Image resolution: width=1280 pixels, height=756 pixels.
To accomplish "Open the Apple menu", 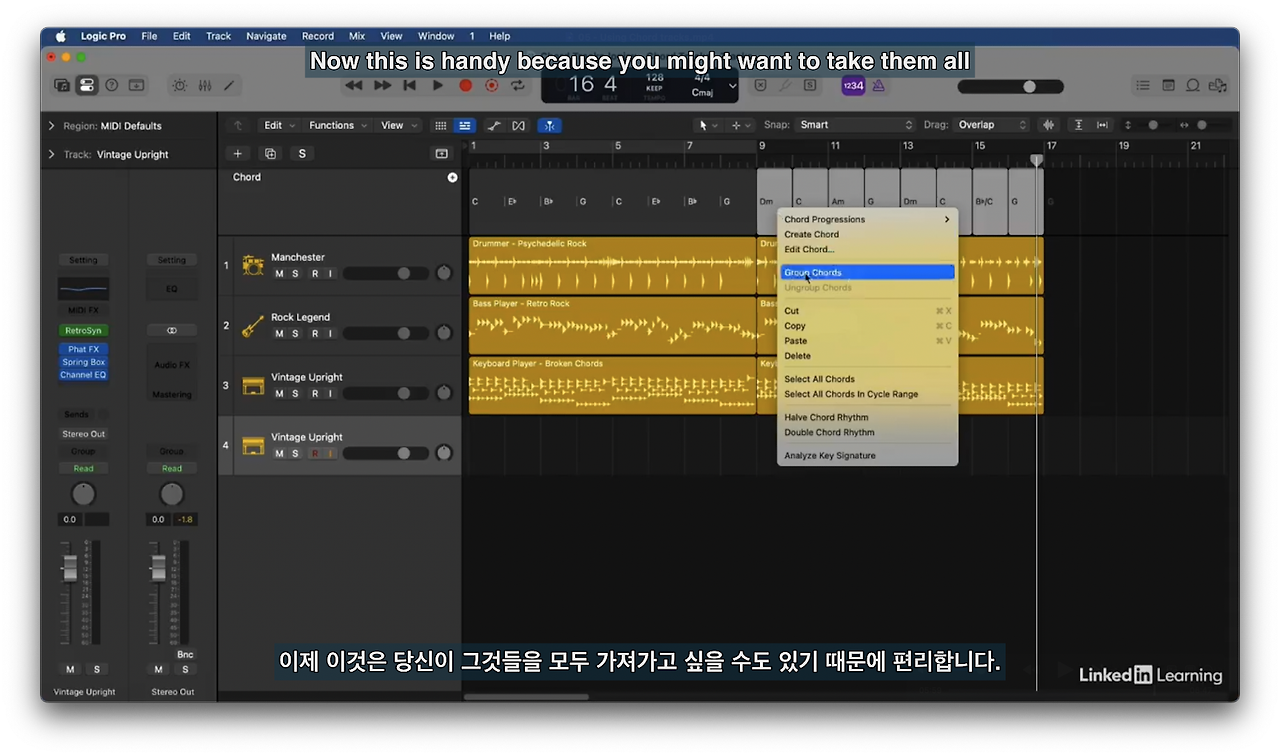I will 61,36.
